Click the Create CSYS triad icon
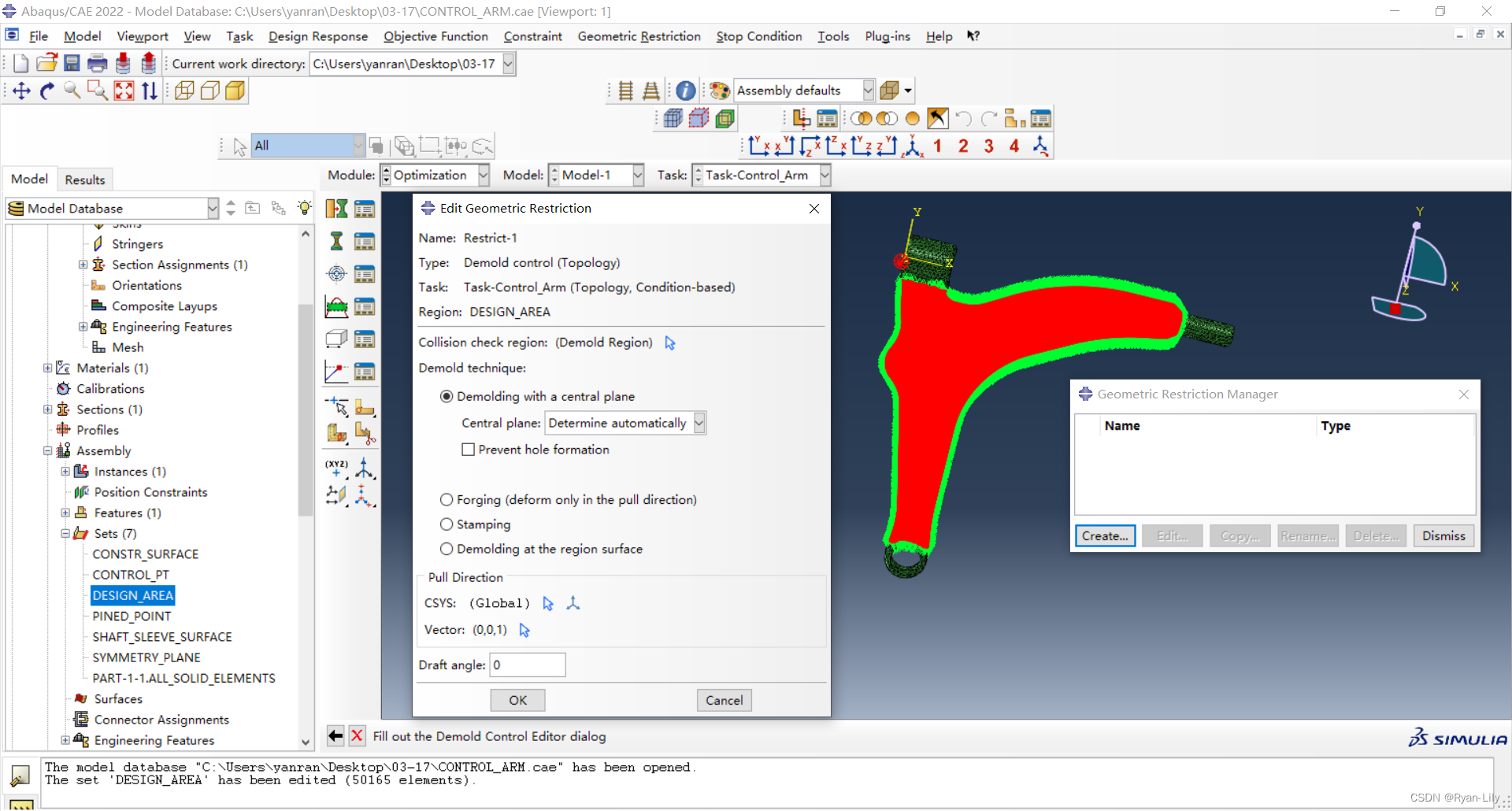This screenshot has width=1512, height=811. tap(573, 603)
